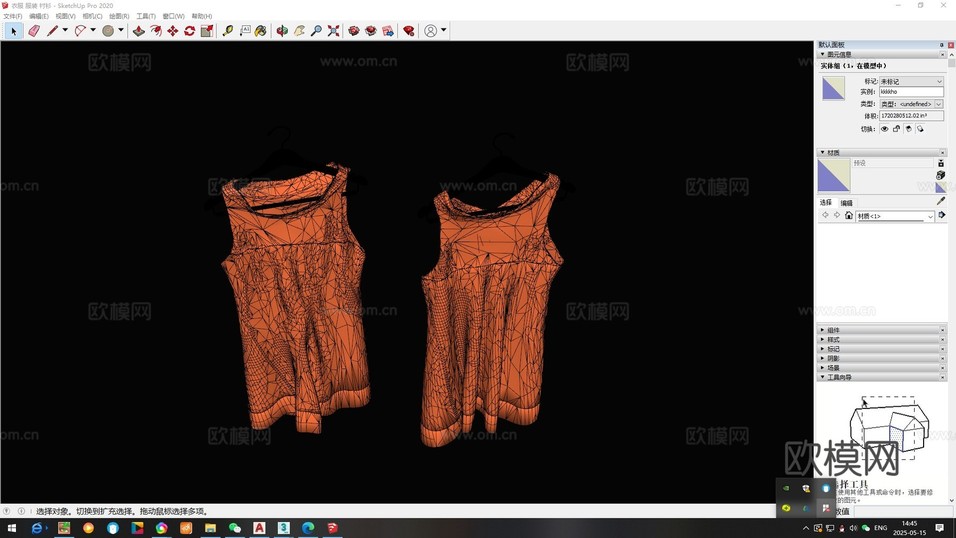
Task: Open the 绘图(R) menu
Action: point(119,16)
